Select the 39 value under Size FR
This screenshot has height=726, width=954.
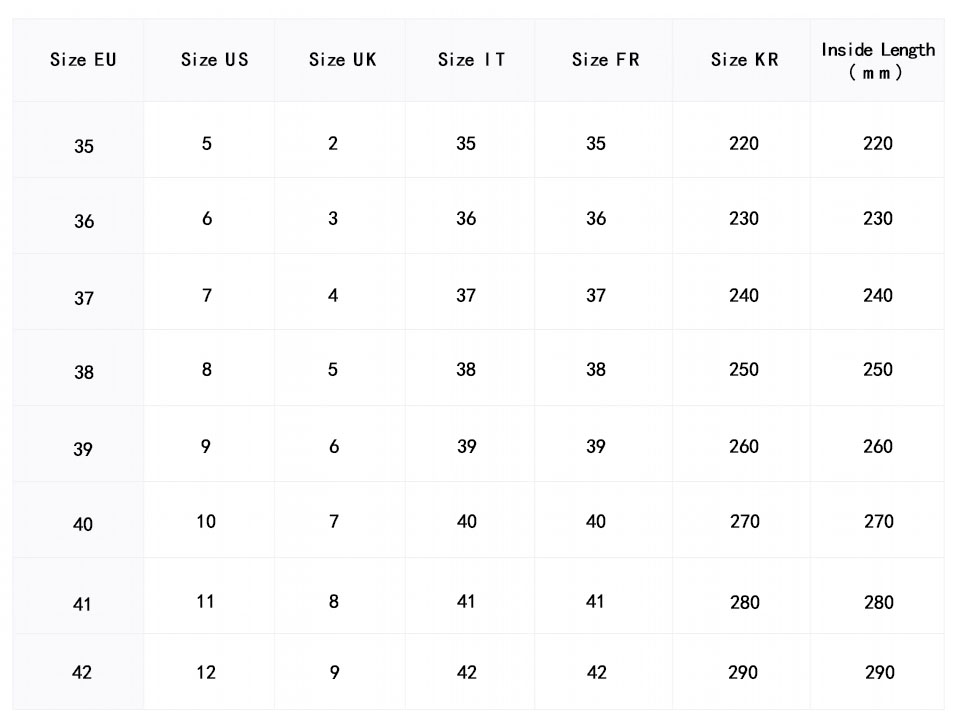(596, 446)
